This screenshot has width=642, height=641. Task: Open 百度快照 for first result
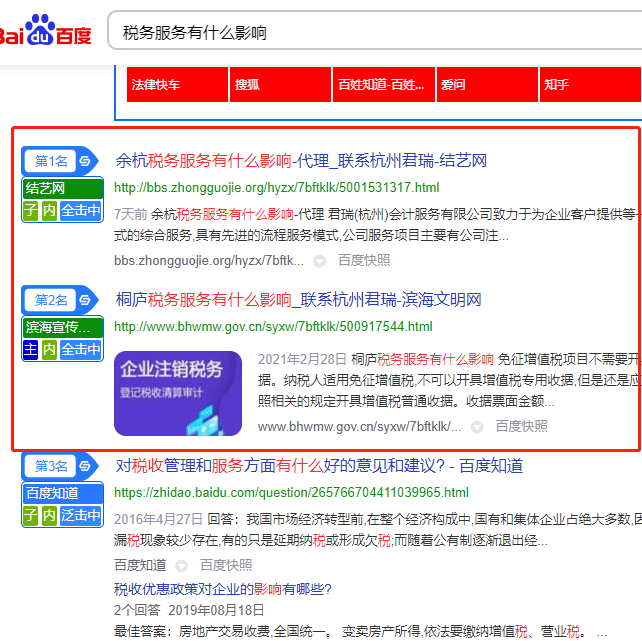click(x=364, y=260)
